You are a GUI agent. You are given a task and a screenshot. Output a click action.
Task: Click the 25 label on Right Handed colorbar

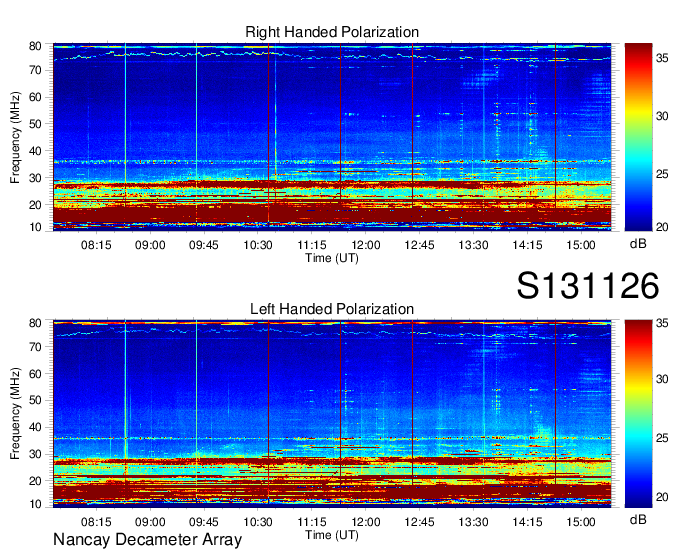[x=662, y=174]
